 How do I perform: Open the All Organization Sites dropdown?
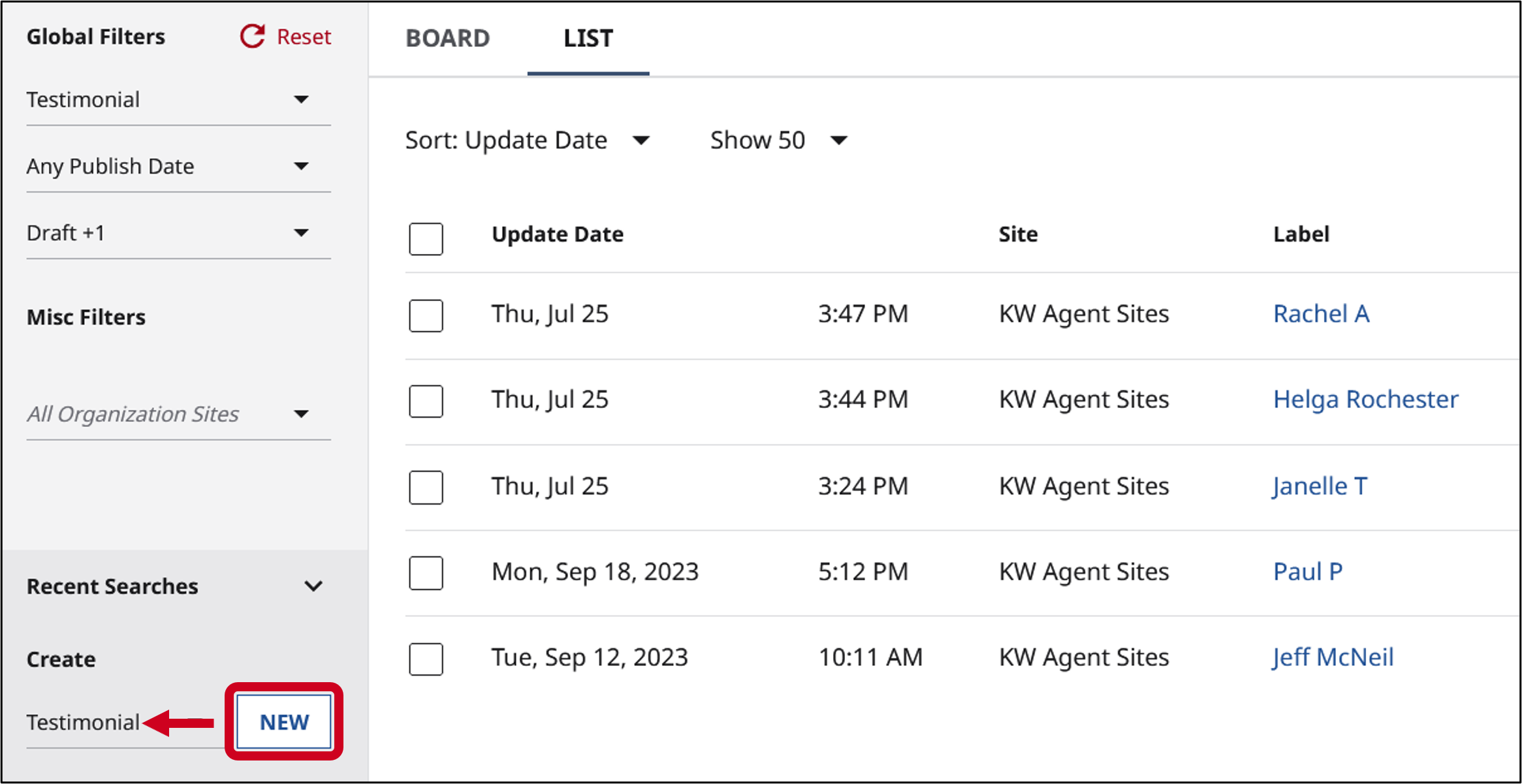[178, 414]
